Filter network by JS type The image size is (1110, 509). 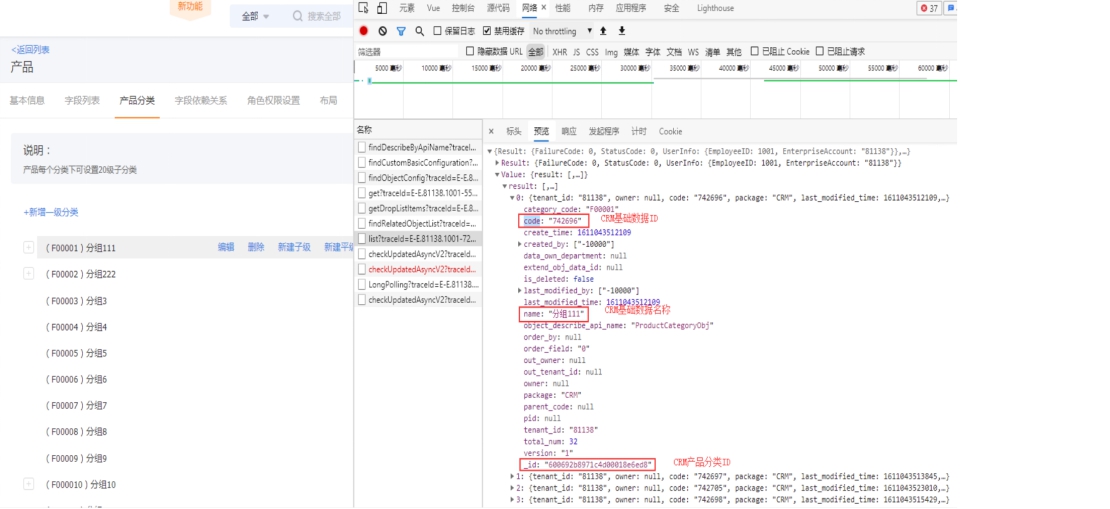(x=576, y=52)
